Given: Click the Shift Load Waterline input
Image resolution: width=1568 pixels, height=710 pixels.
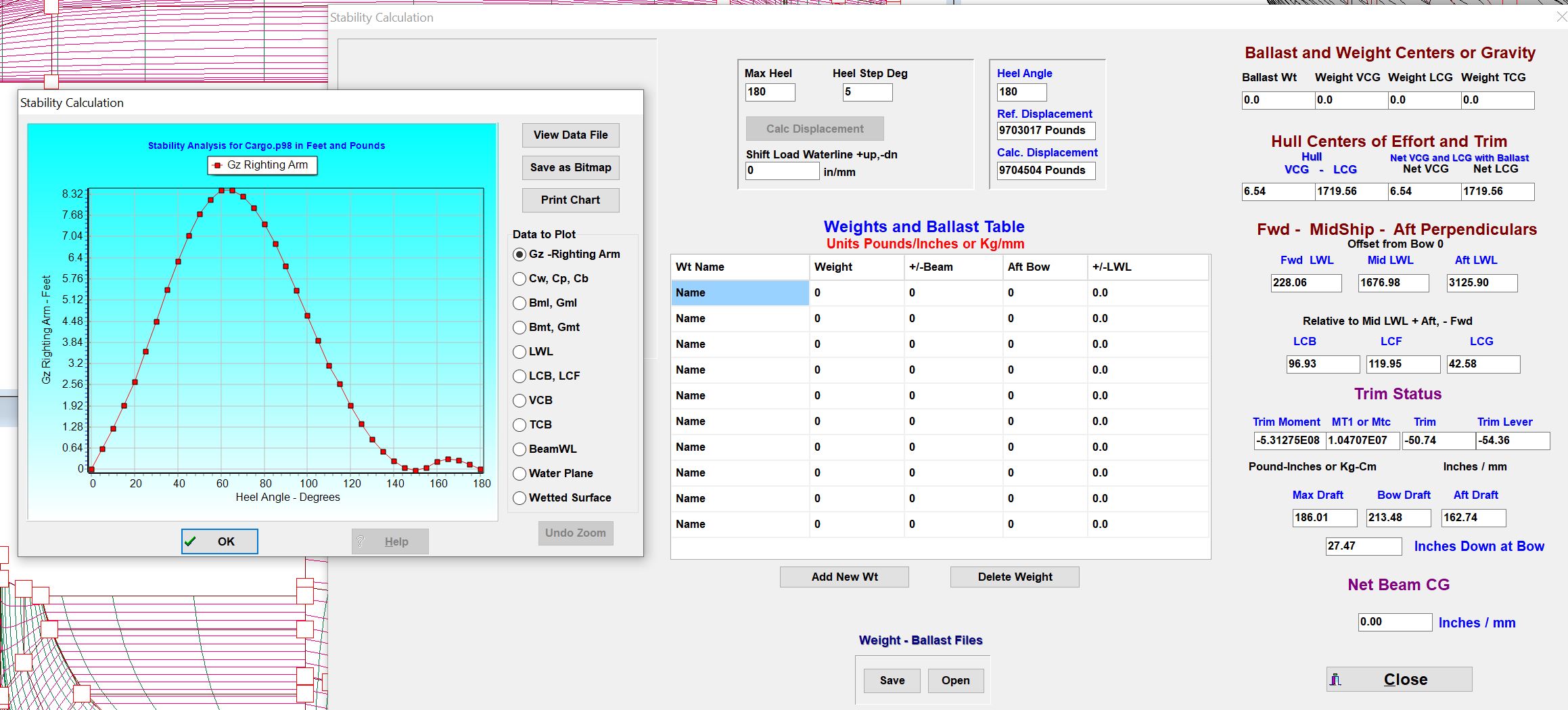Looking at the screenshot, I should 782,171.
